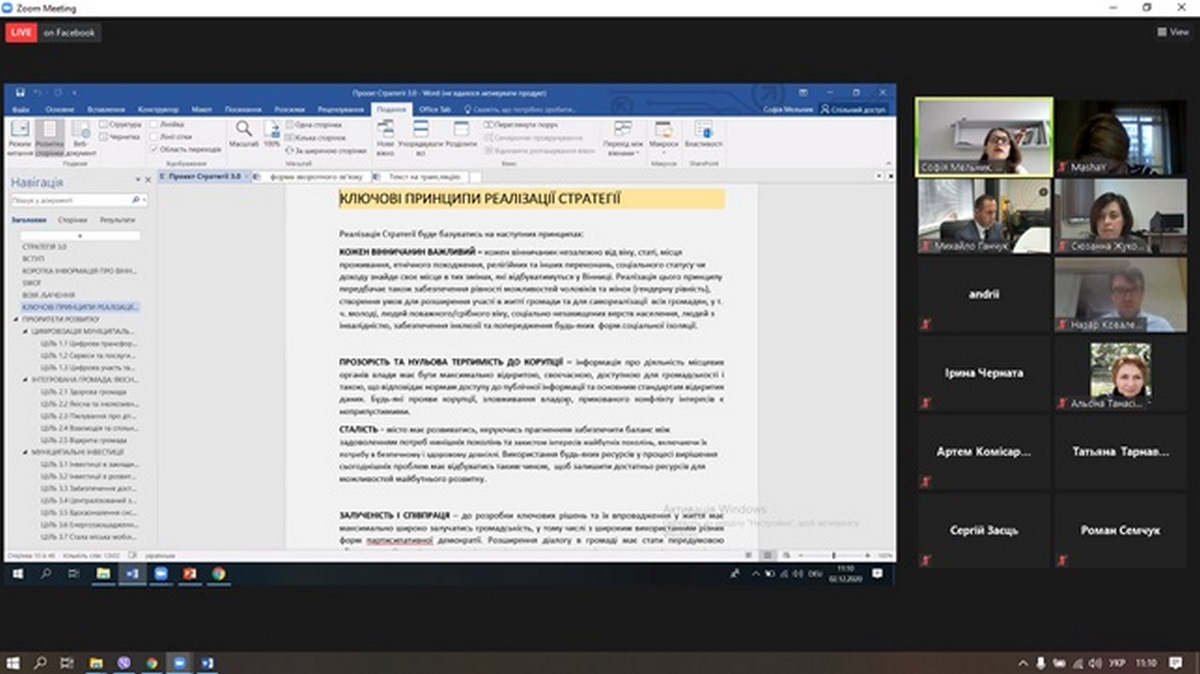This screenshot has width=1200, height=674.
Task: Click the Zoom app icon in bottom taskbar
Action: click(x=180, y=662)
